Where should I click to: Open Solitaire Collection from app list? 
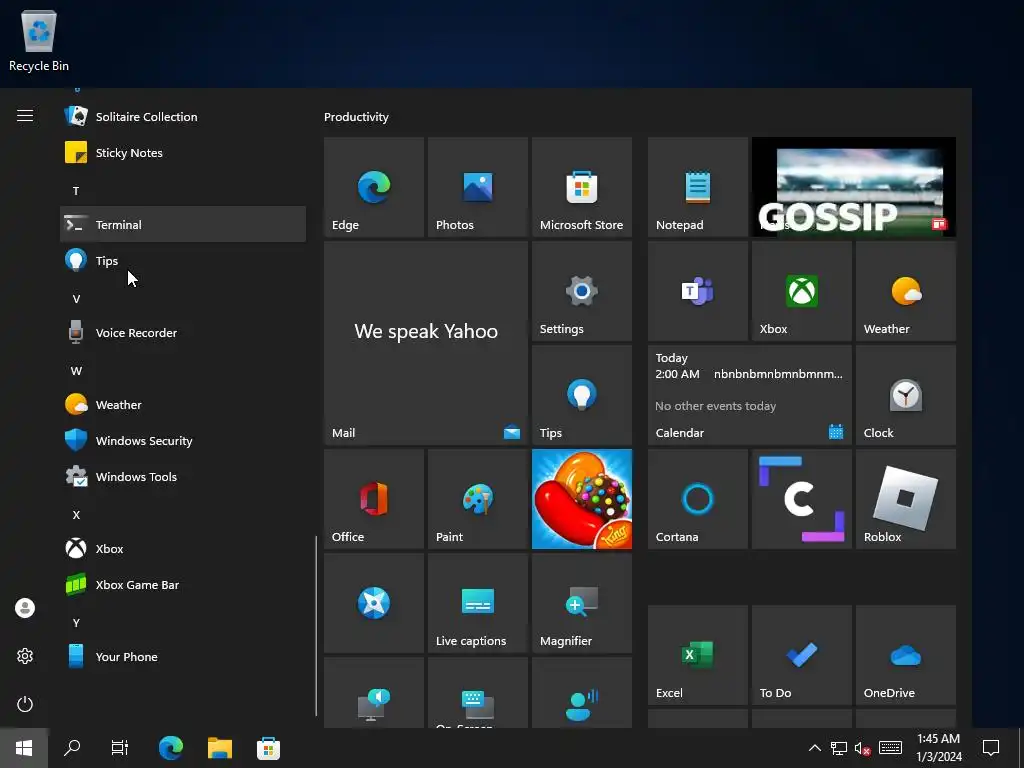pos(183,117)
